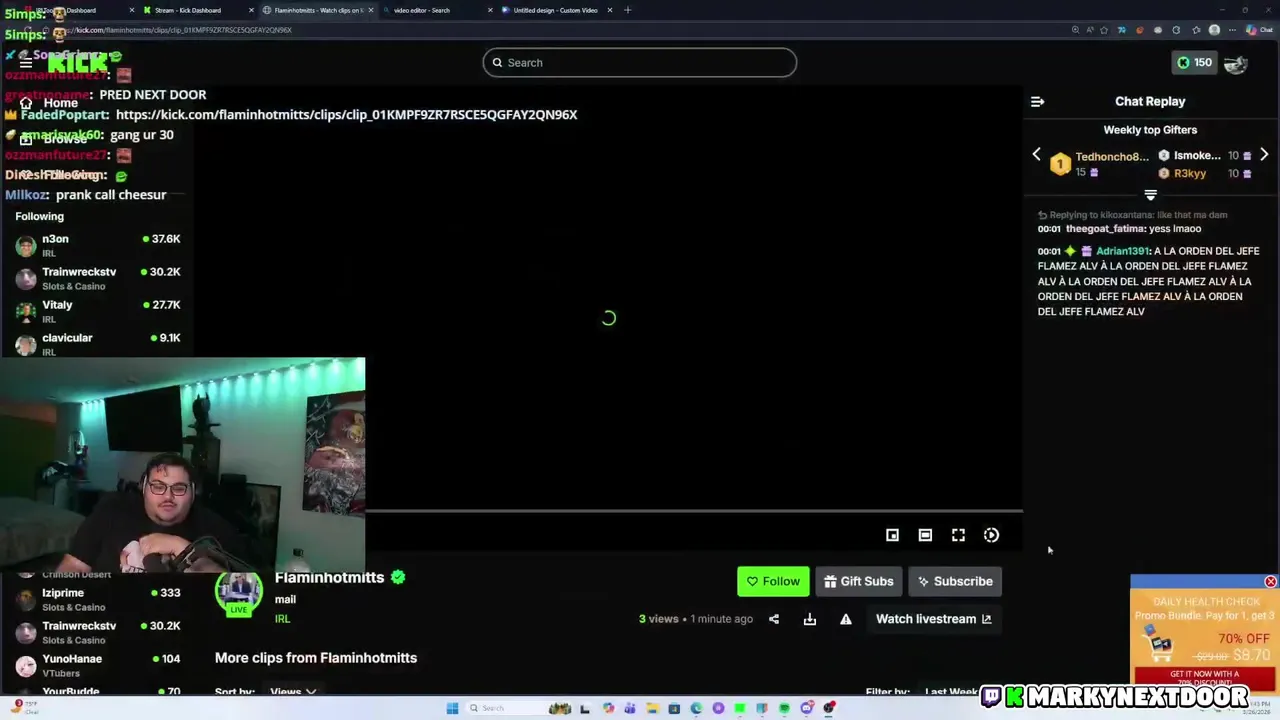This screenshot has height=720, width=1280.
Task: Download the clip
Action: pos(810,619)
